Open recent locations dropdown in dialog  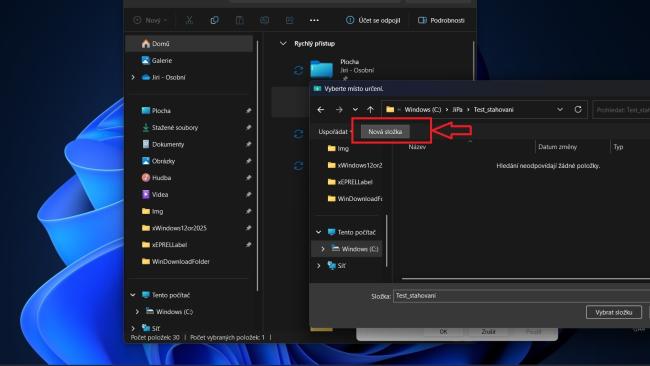pyautogui.click(x=355, y=109)
